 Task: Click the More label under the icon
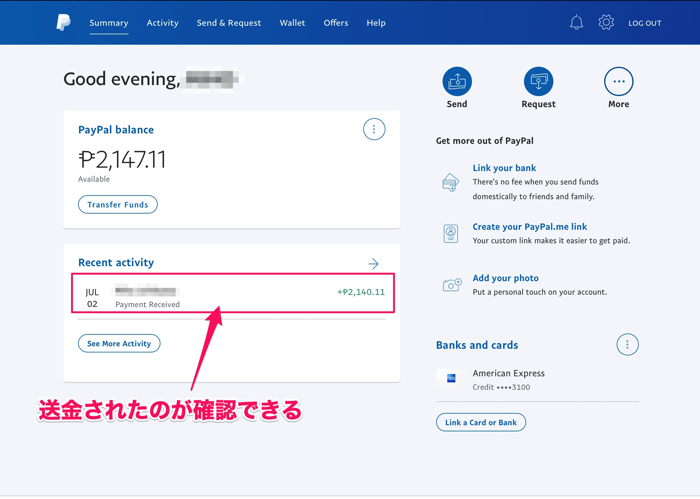(618, 104)
